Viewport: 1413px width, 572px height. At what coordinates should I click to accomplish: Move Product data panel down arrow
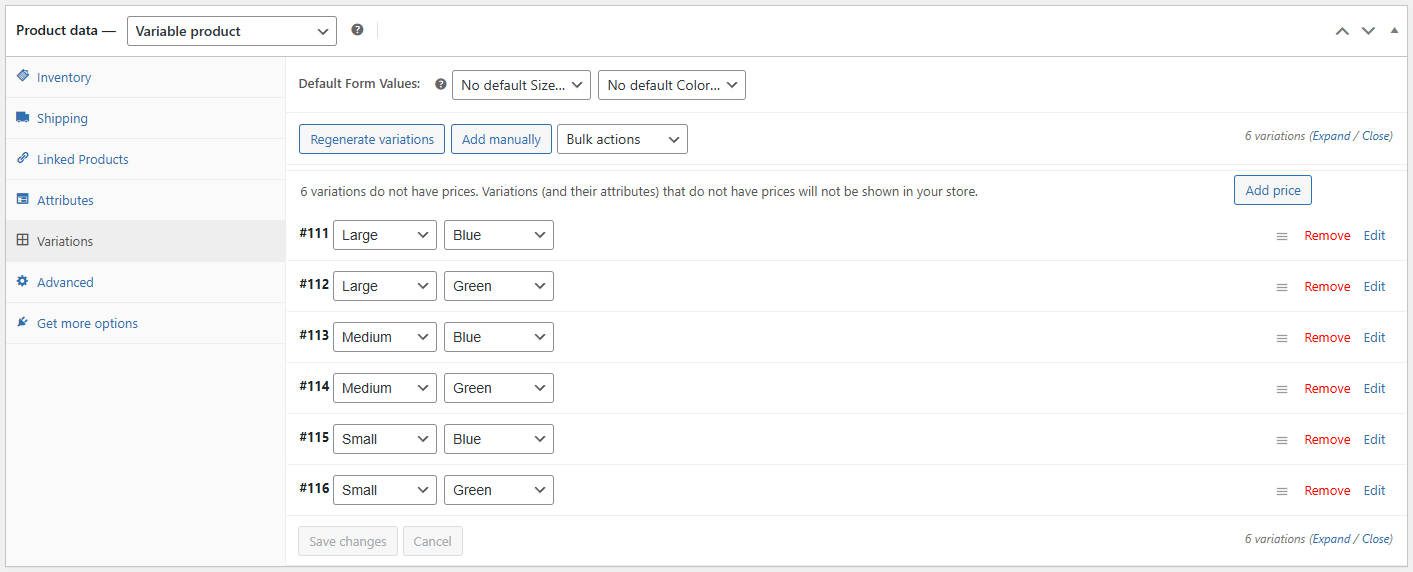pyautogui.click(x=1368, y=31)
